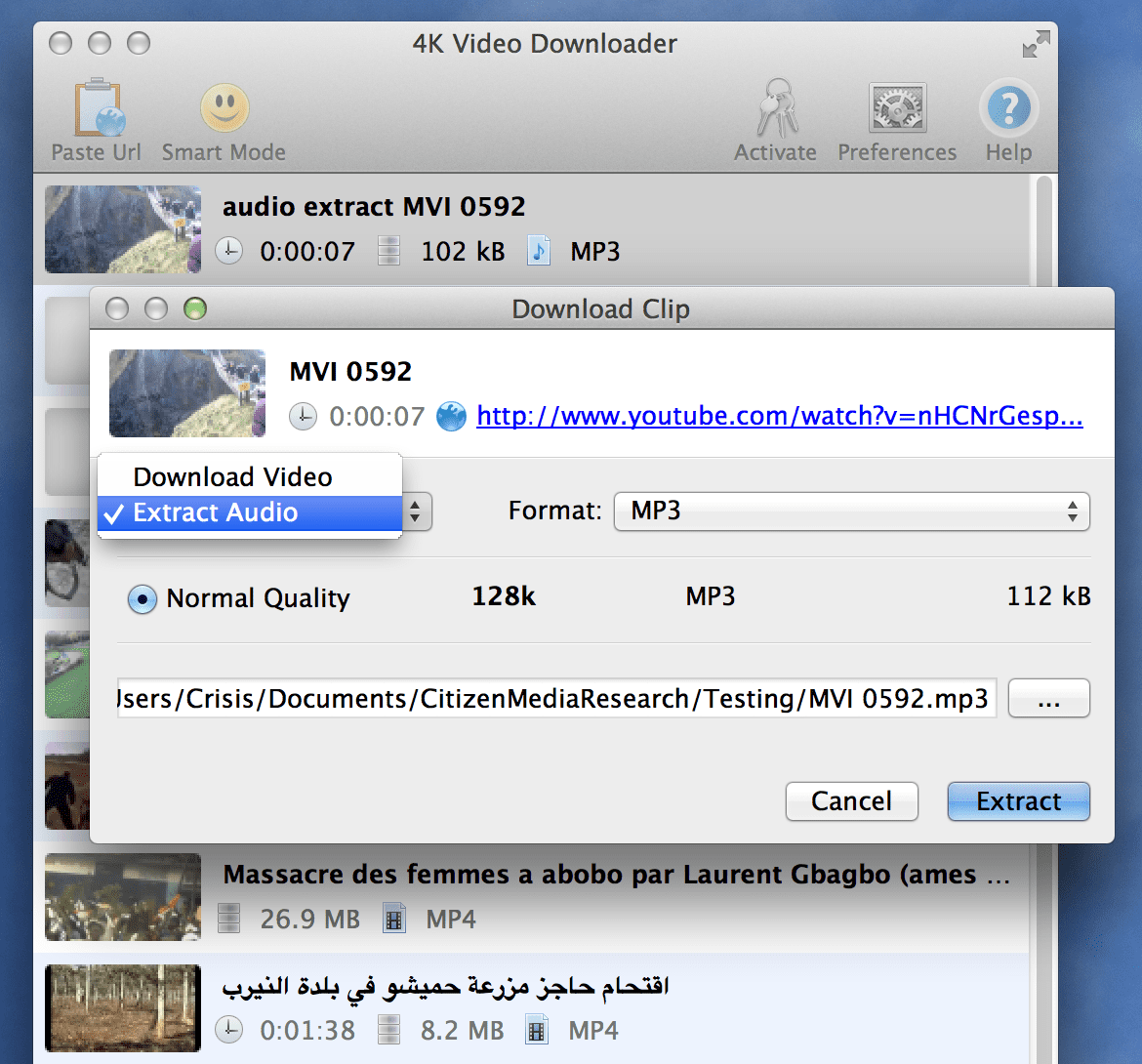Click clock icon in audio extract row
The image size is (1142, 1064).
pos(228,251)
